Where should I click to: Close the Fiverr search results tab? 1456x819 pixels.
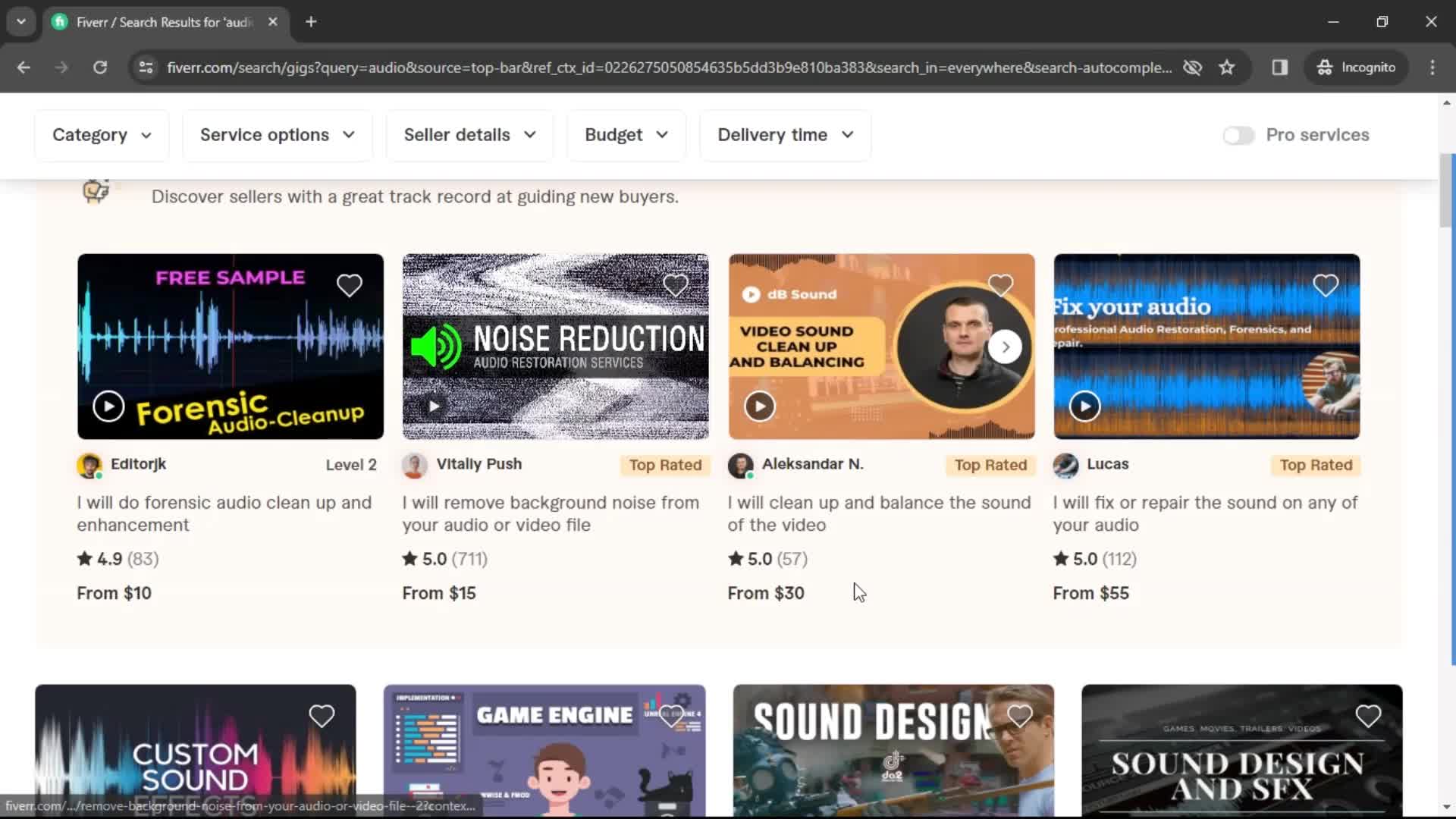(x=273, y=22)
